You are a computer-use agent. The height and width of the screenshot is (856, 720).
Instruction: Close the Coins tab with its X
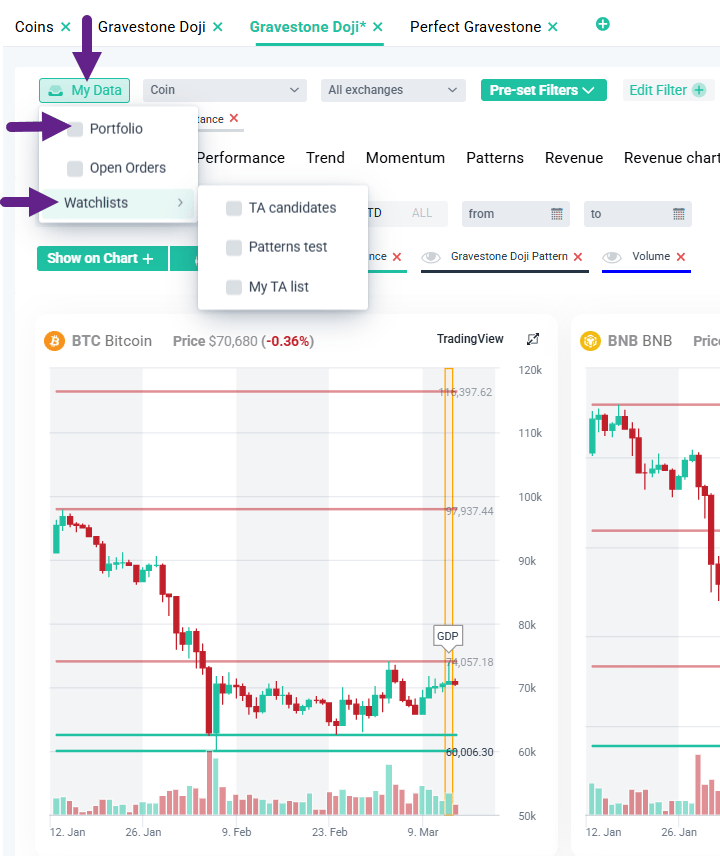(x=66, y=27)
